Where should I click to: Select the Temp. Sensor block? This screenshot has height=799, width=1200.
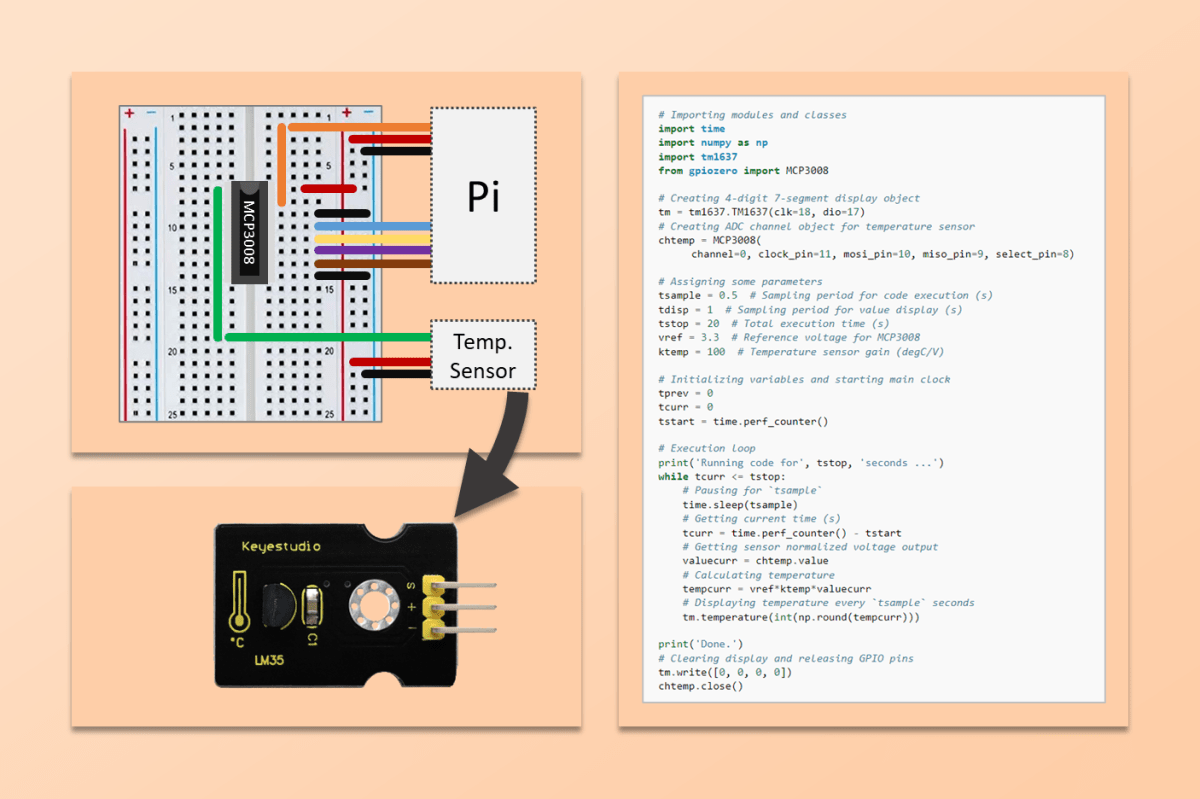484,355
